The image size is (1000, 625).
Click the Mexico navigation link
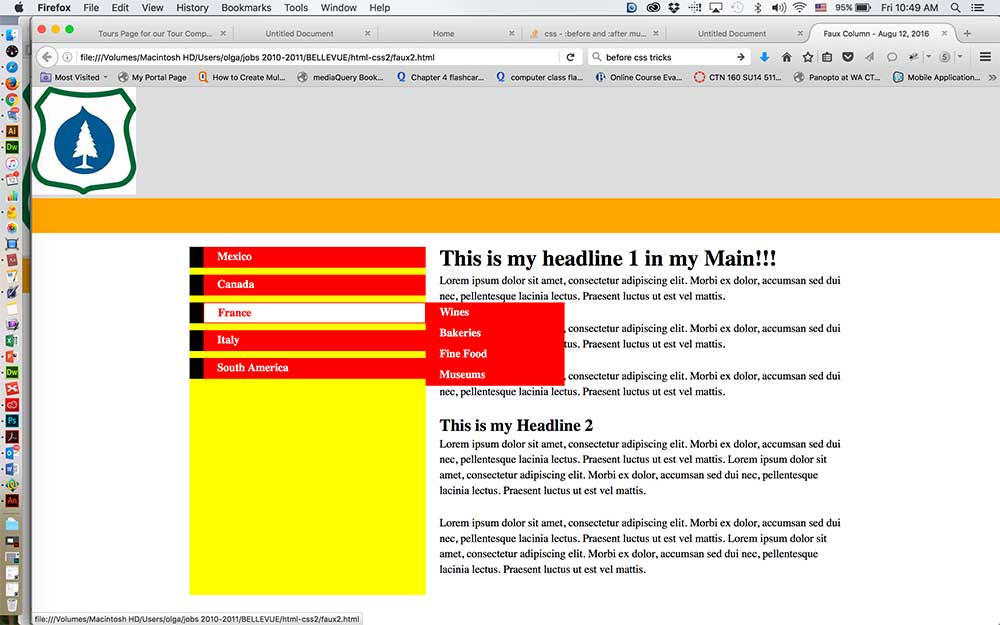(234, 257)
